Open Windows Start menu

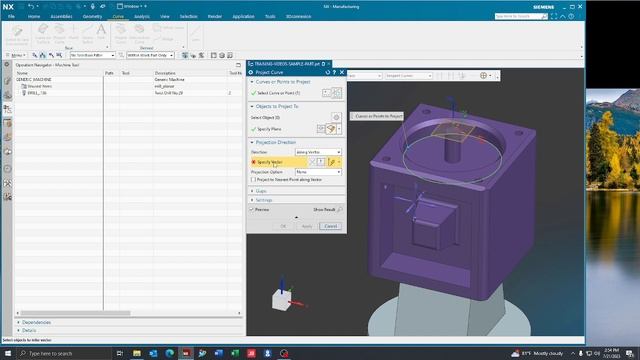click(x=7, y=353)
